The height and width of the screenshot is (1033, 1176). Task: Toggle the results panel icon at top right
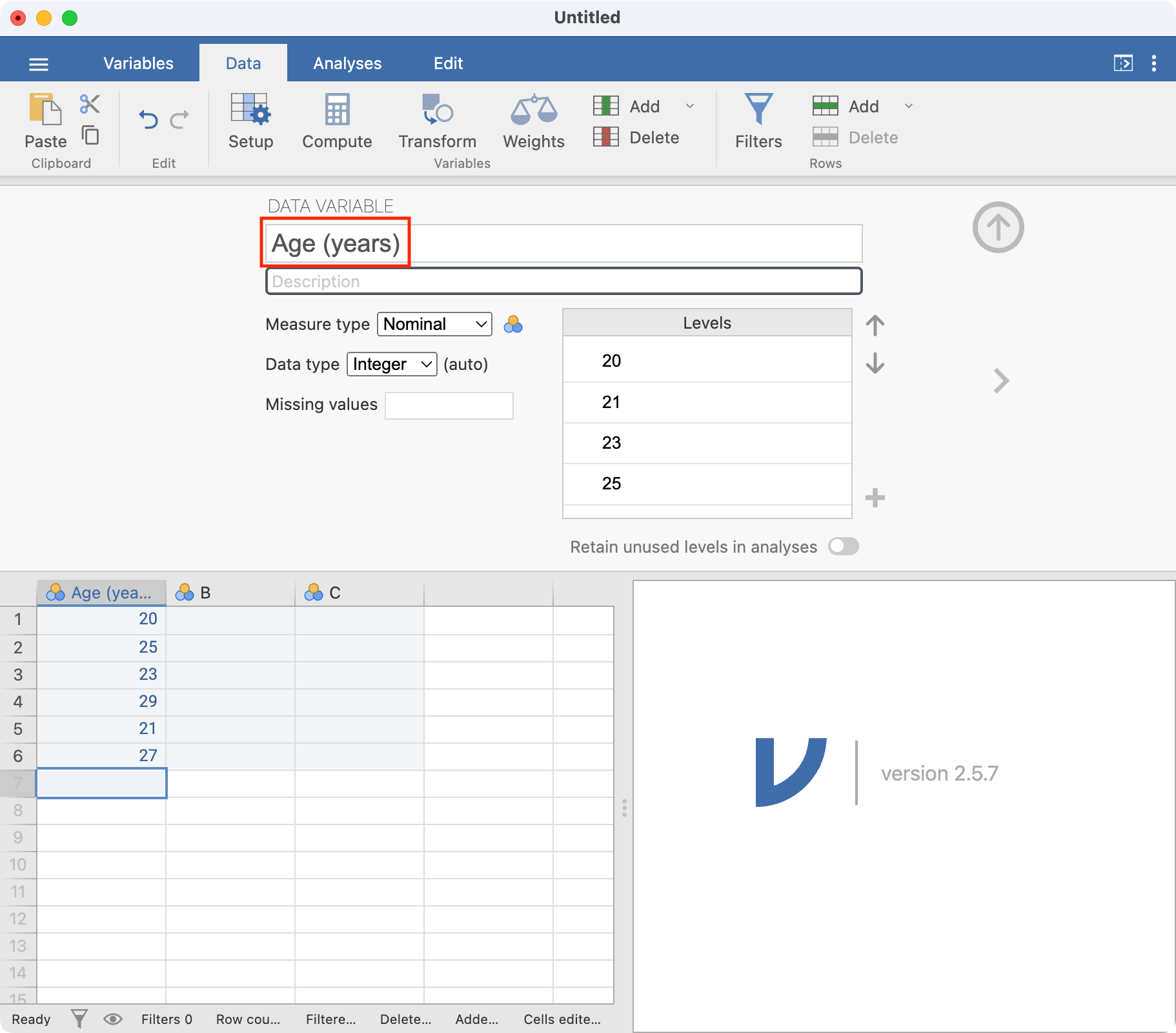pyautogui.click(x=1123, y=63)
